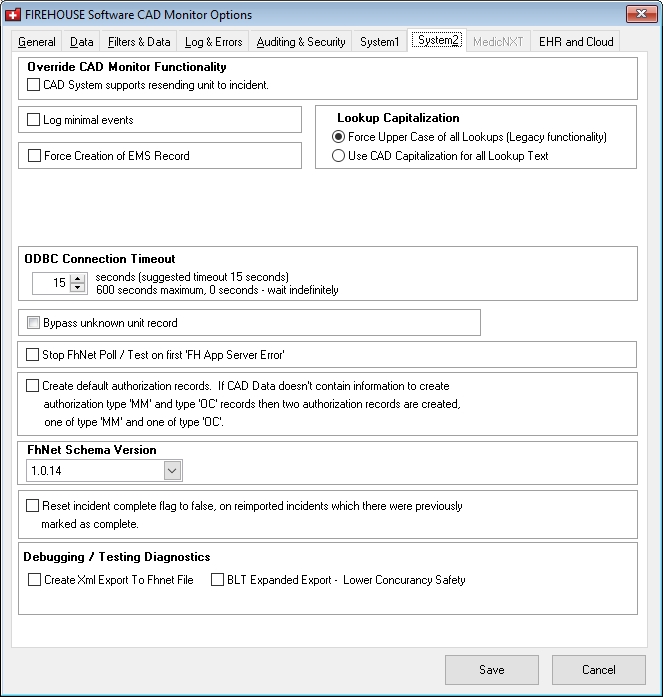Click the Save button
663x697 pixels.
pos(492,669)
